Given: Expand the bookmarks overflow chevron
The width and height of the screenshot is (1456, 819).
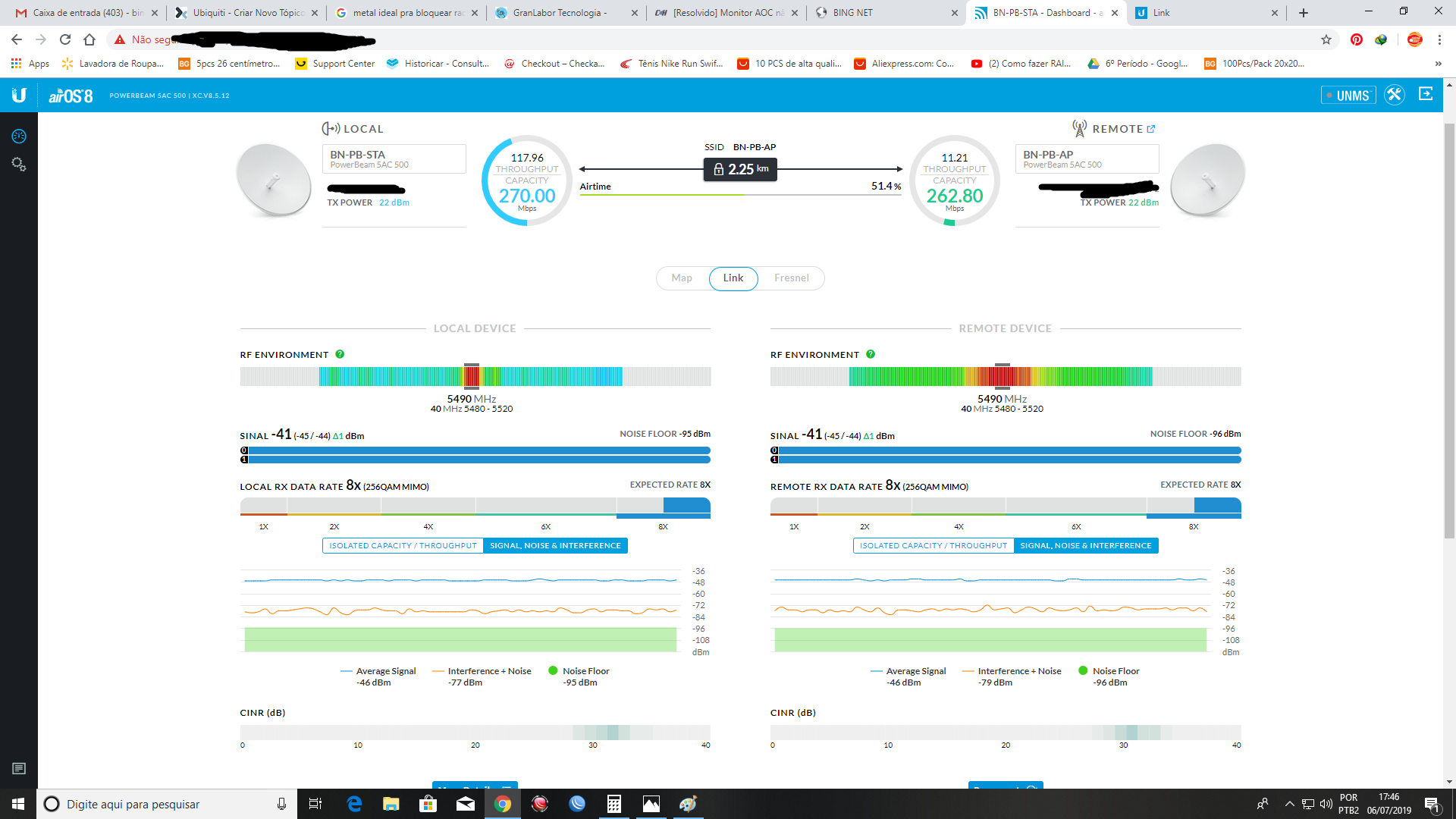Looking at the screenshot, I should [1438, 64].
